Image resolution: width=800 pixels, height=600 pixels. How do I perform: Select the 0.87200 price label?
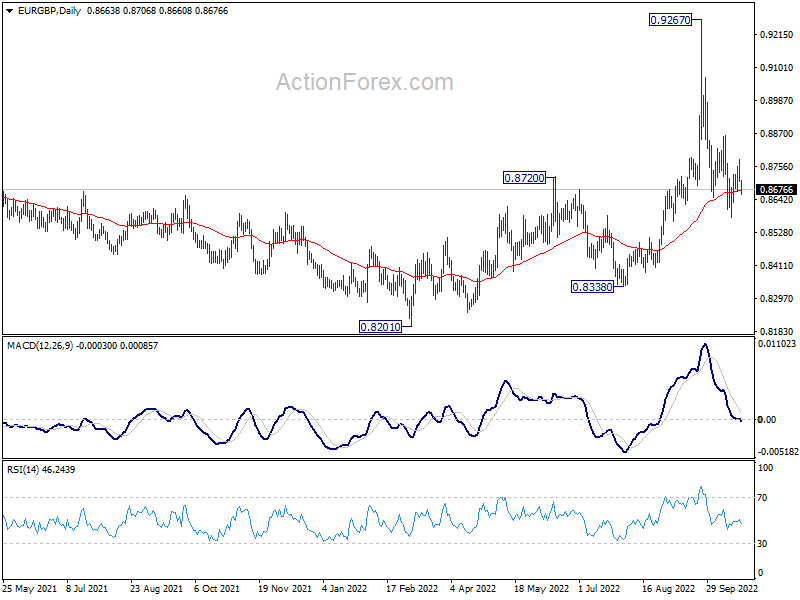[x=524, y=178]
